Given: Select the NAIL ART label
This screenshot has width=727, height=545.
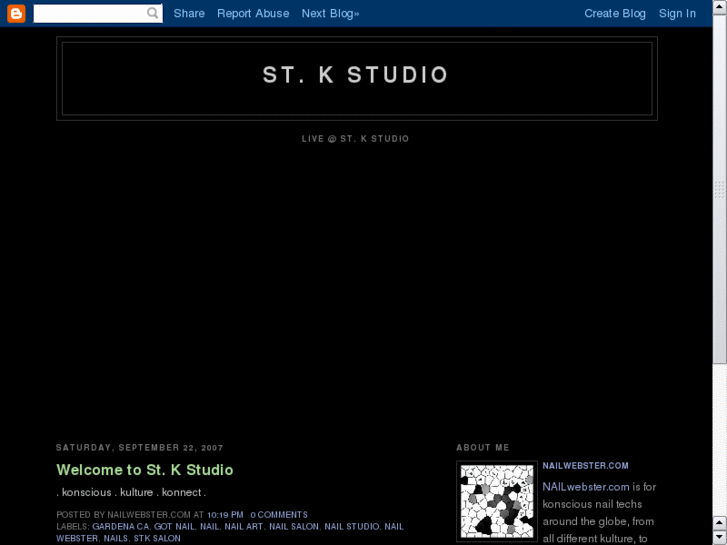Looking at the screenshot, I should (243, 526).
